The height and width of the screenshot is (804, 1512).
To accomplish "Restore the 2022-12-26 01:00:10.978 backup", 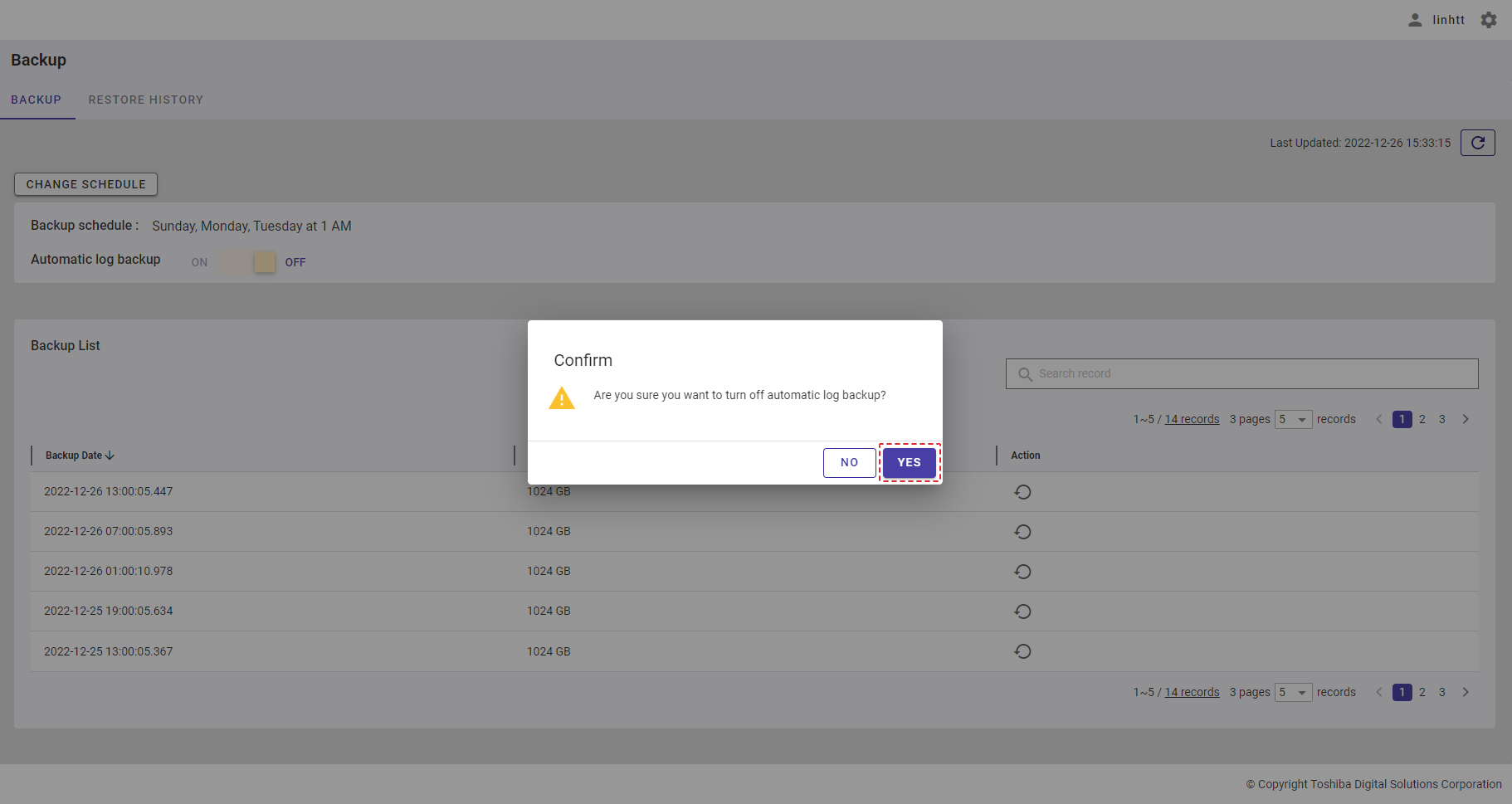I will point(1022,572).
